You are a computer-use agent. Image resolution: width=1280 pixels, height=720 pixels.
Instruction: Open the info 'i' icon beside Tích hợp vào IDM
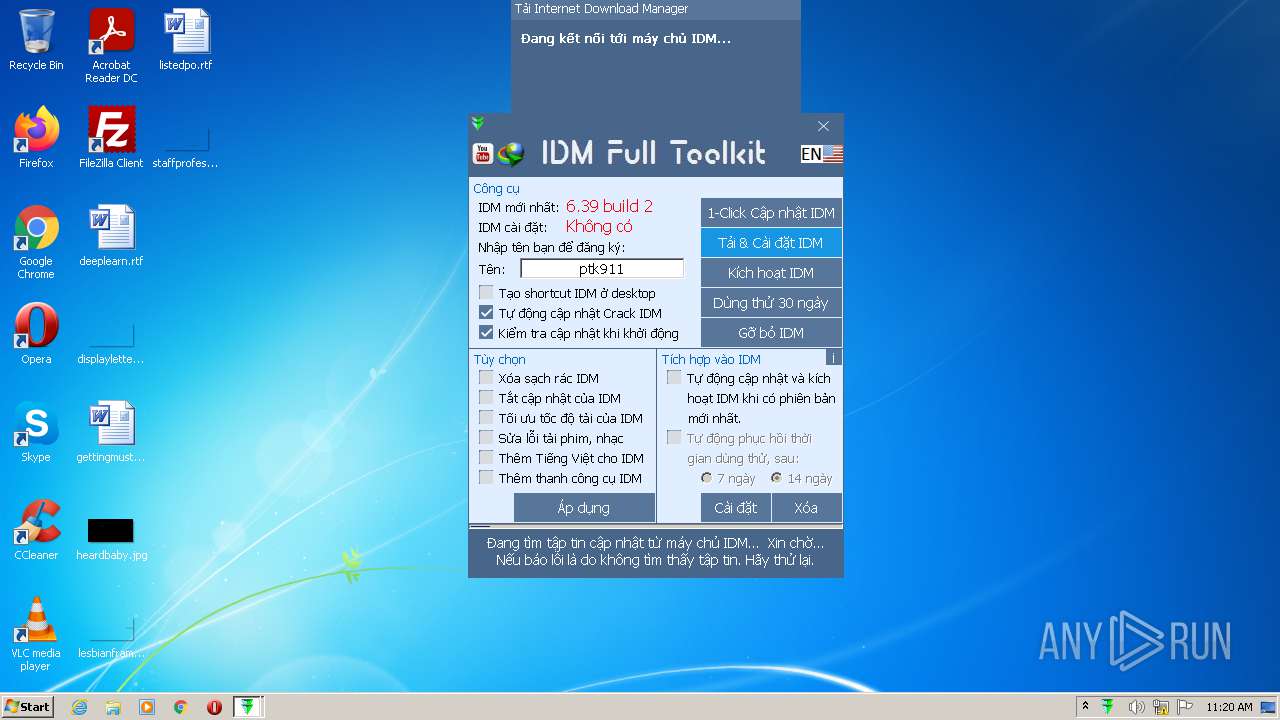(x=834, y=357)
